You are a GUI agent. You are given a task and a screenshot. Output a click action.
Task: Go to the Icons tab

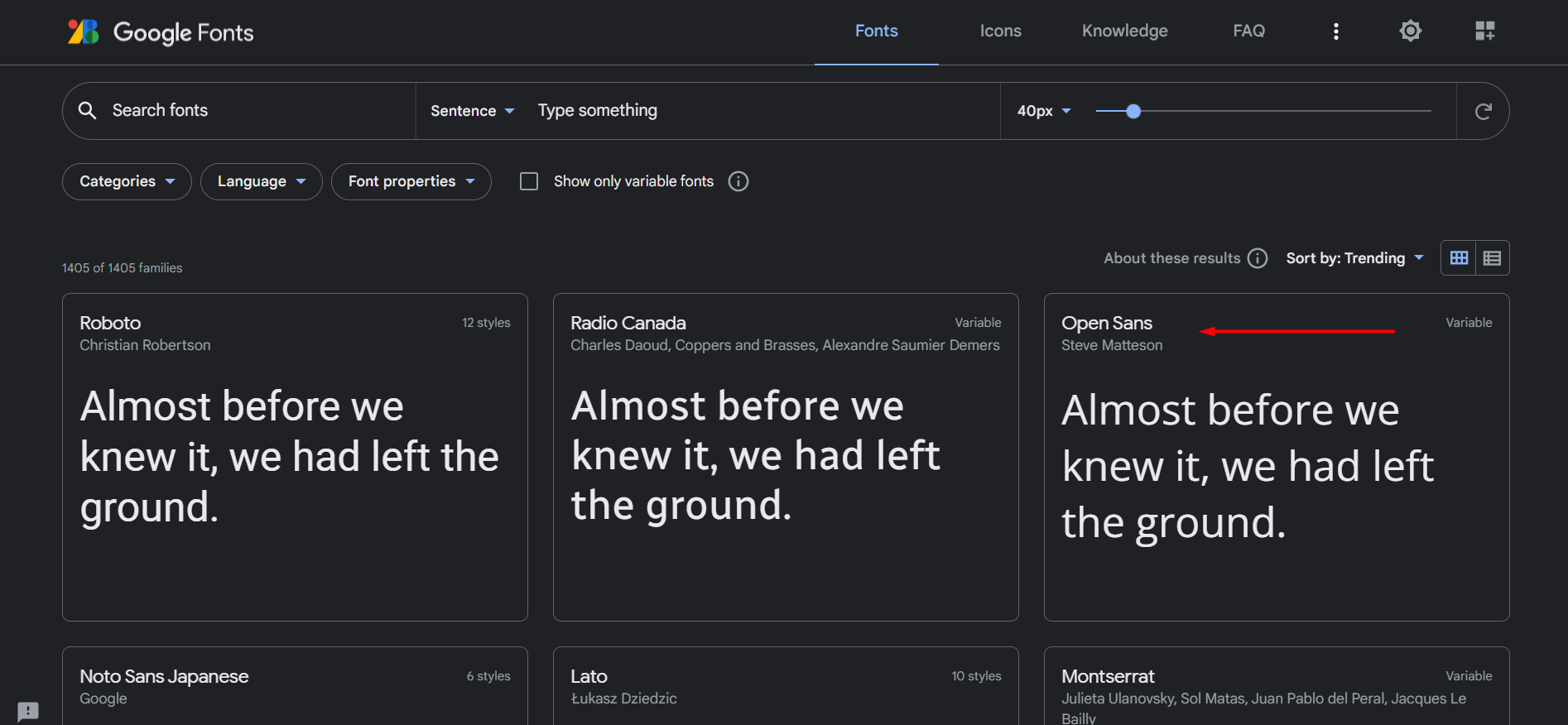click(x=1000, y=31)
